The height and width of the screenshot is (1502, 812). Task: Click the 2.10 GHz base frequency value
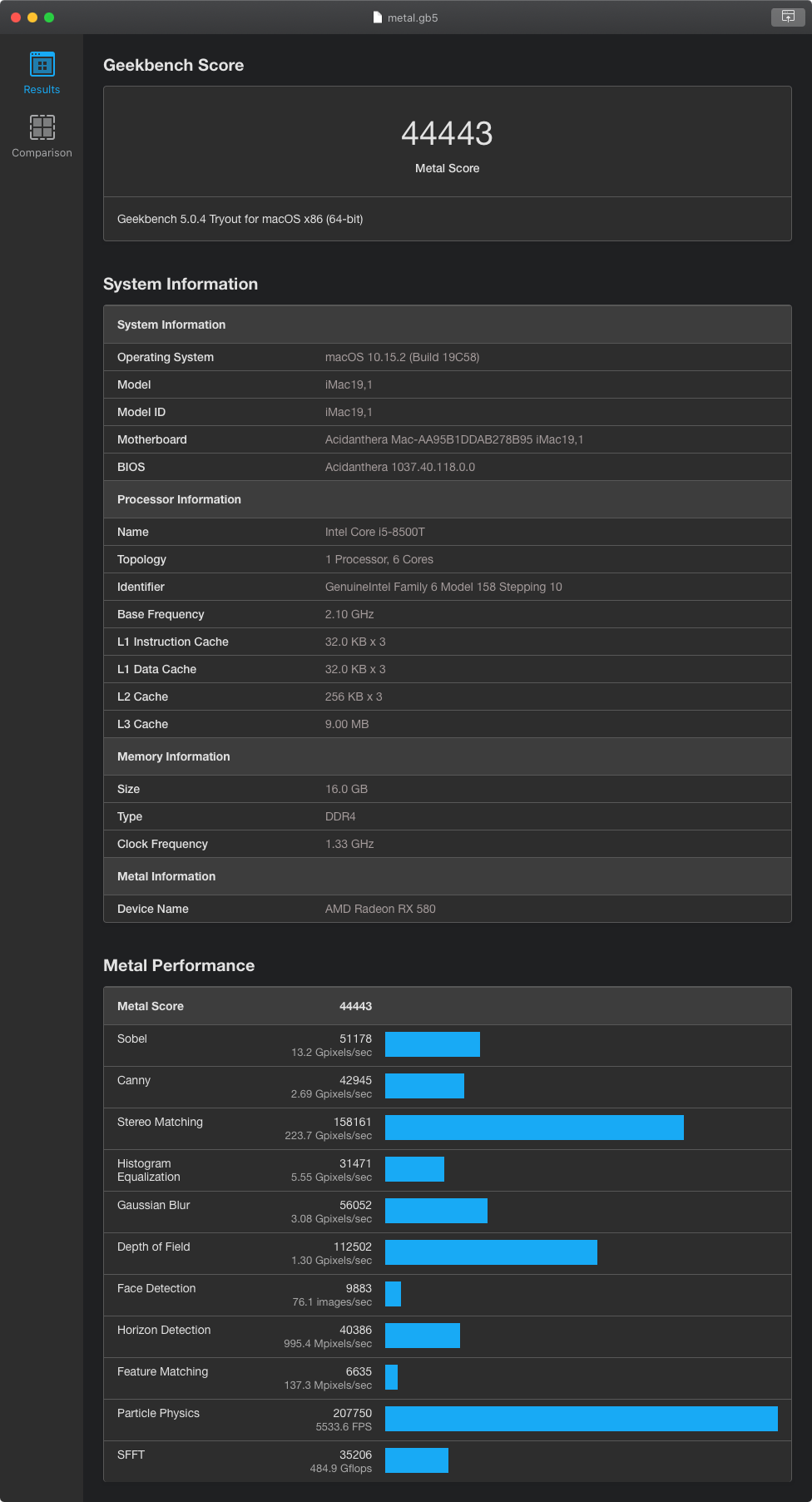pos(349,614)
